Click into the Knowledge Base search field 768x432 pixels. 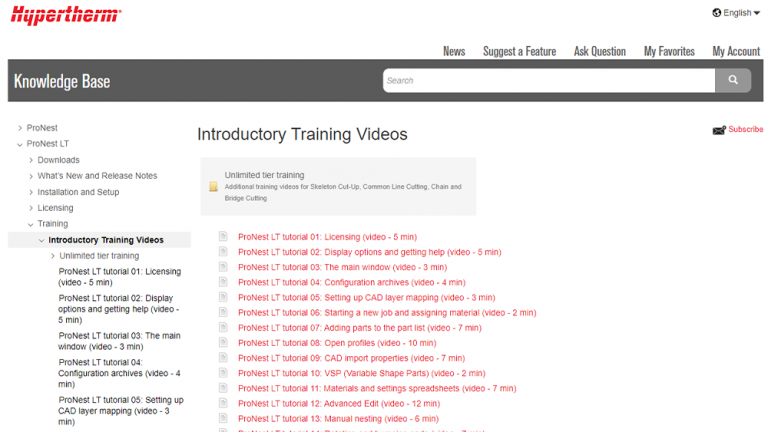(548, 80)
